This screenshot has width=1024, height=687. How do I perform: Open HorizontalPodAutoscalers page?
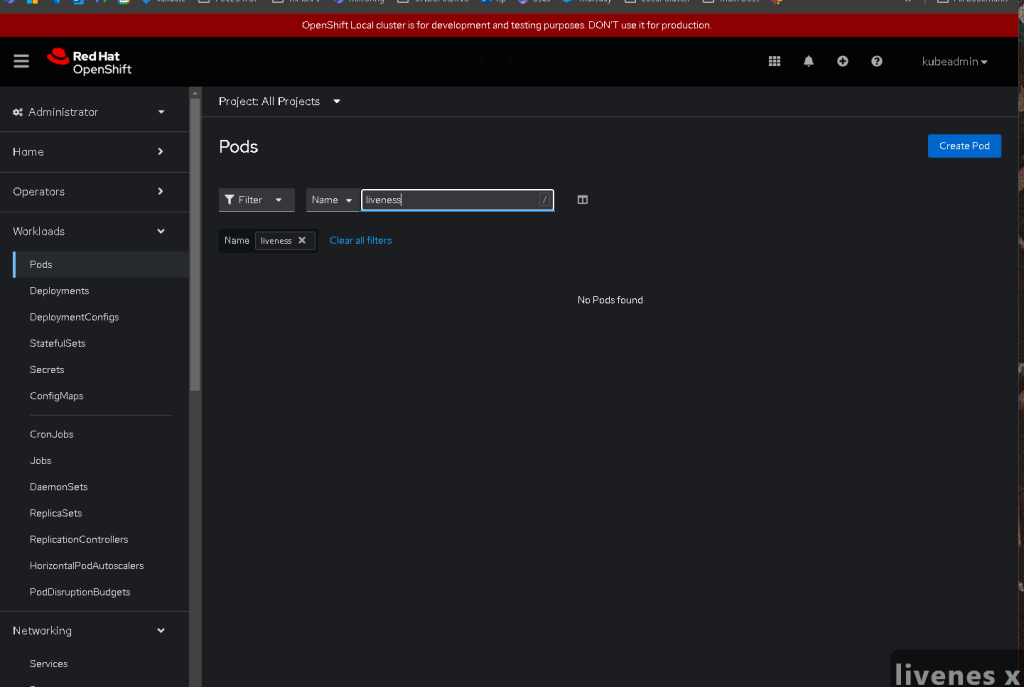[x=86, y=566]
